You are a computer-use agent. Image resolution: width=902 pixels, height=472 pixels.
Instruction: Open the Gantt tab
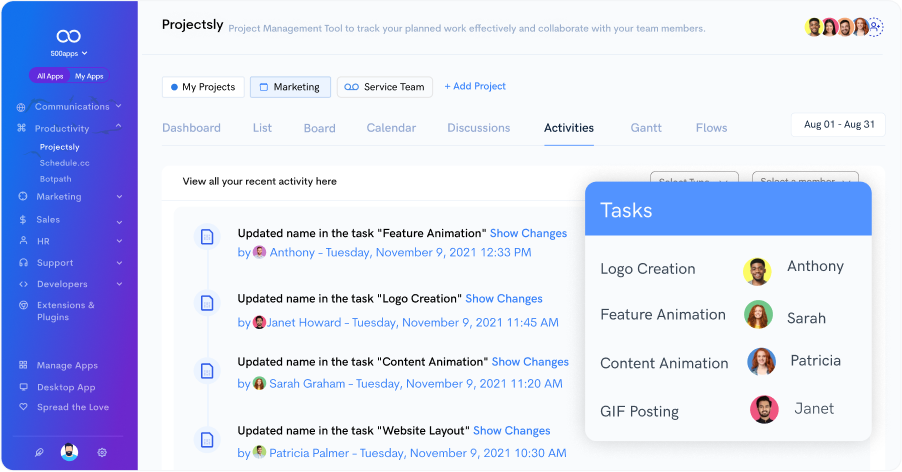coord(646,128)
